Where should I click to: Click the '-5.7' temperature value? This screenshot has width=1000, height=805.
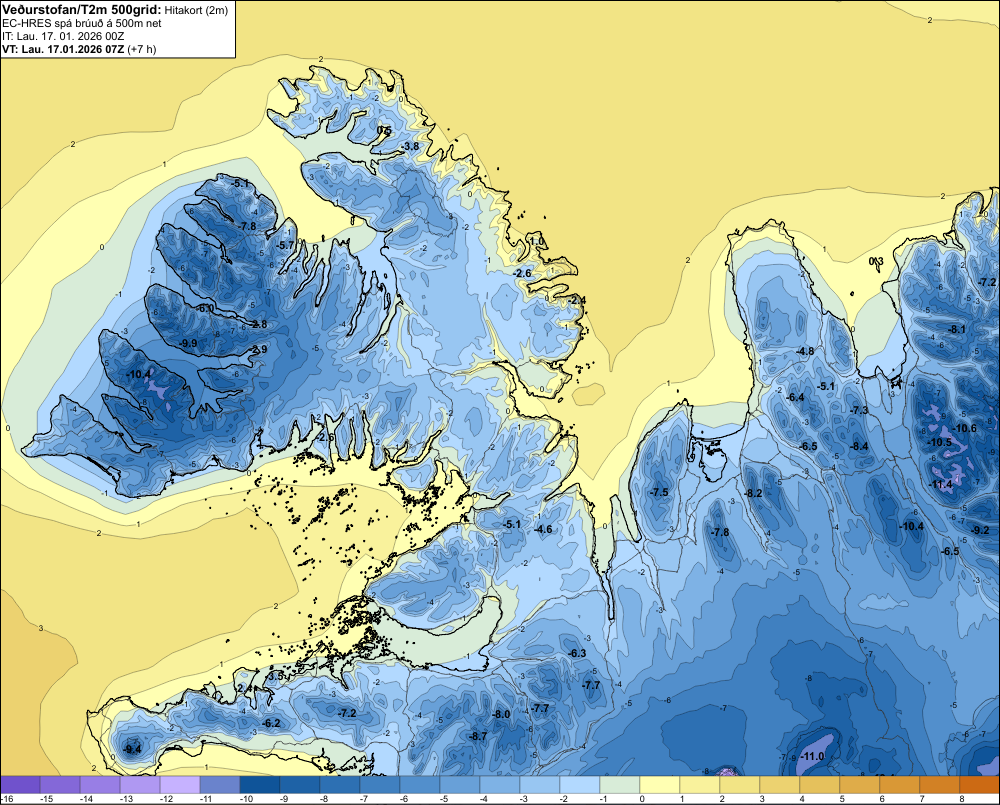(284, 245)
